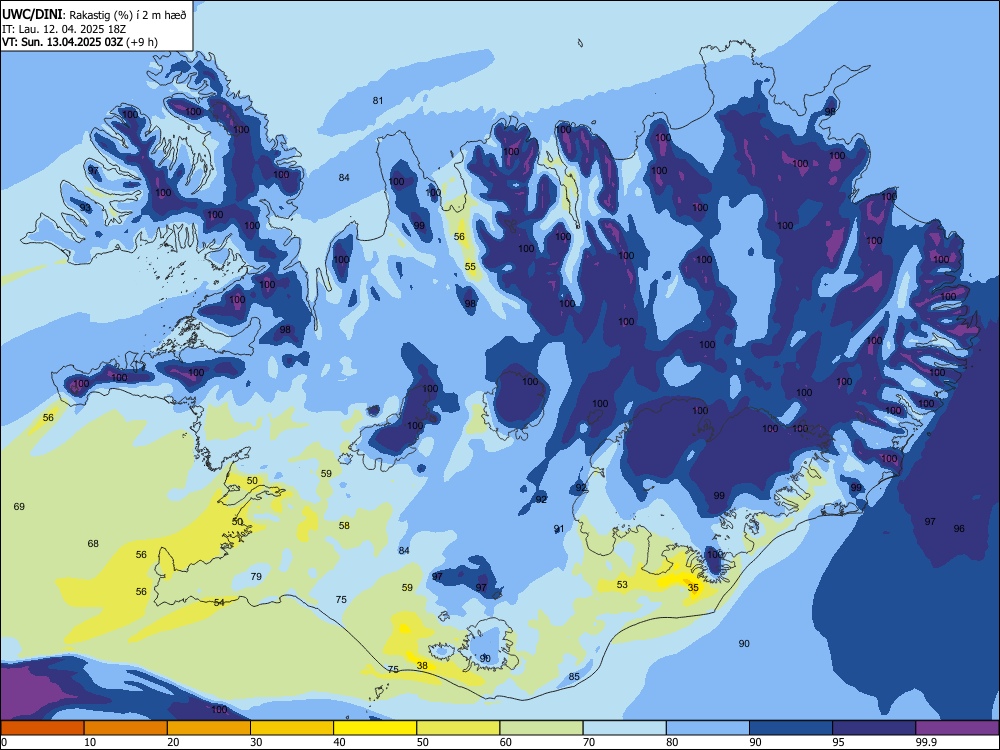The height and width of the screenshot is (750, 1000).
Task: Click the purple legend swatch above 99.9
Action: tap(957, 728)
